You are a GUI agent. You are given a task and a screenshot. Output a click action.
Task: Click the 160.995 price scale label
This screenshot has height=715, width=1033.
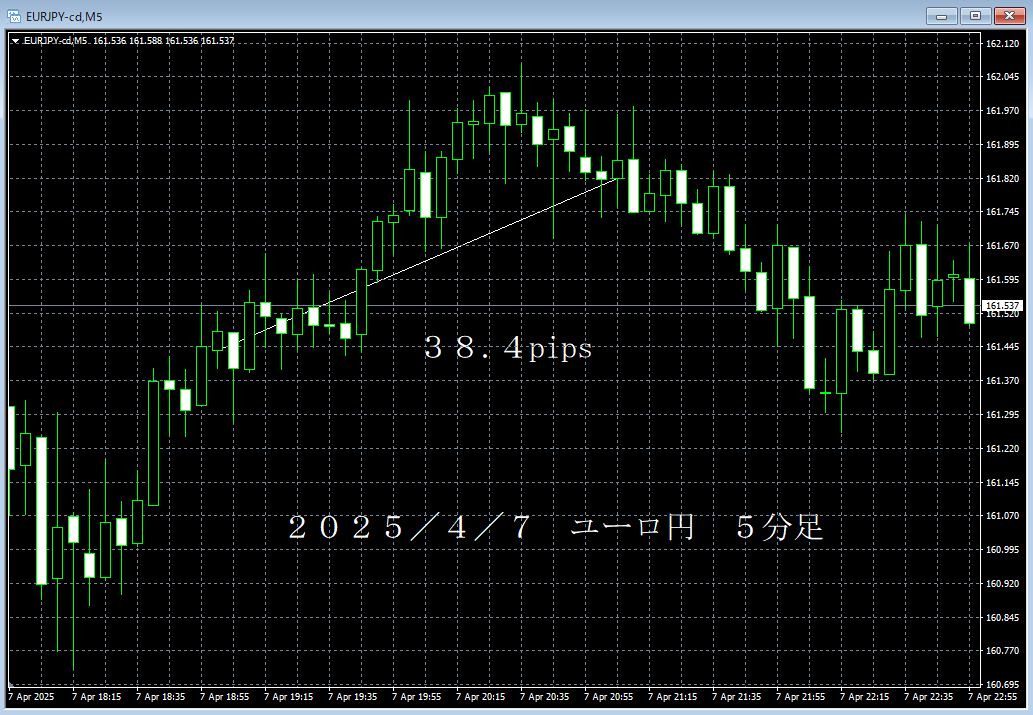[x=1002, y=550]
